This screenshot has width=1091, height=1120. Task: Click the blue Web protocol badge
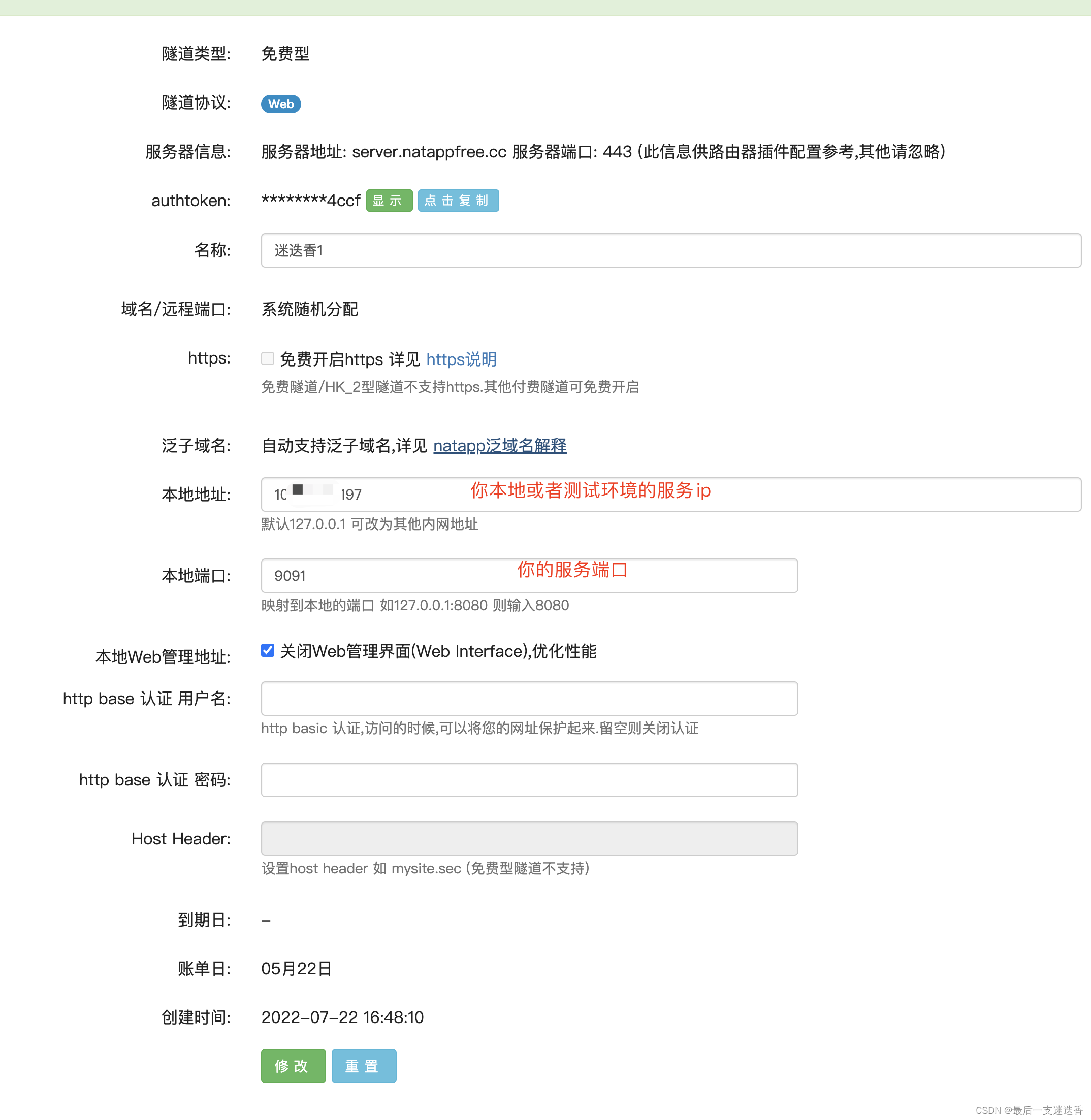point(281,104)
